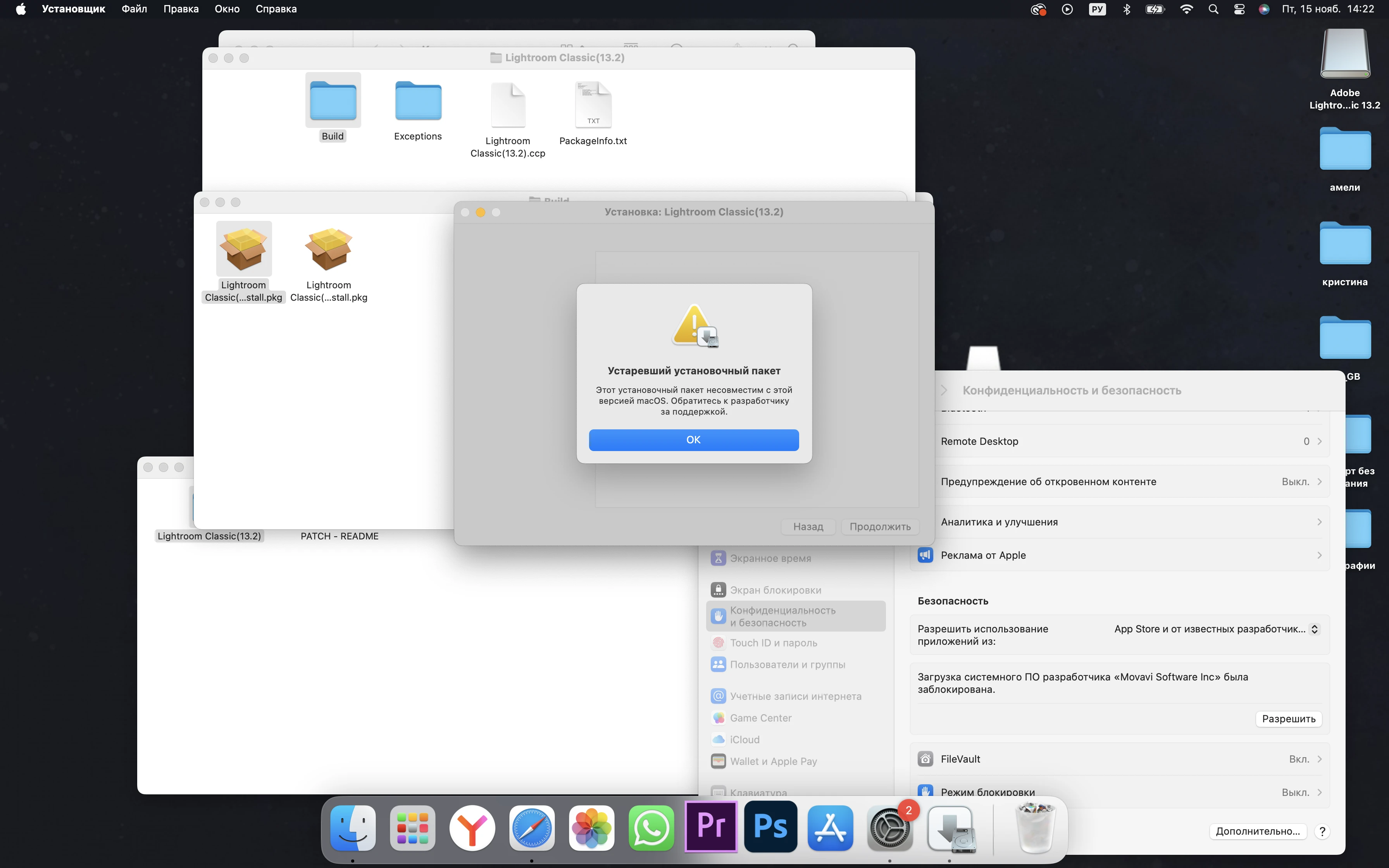Open the Установщик menu

point(74,9)
